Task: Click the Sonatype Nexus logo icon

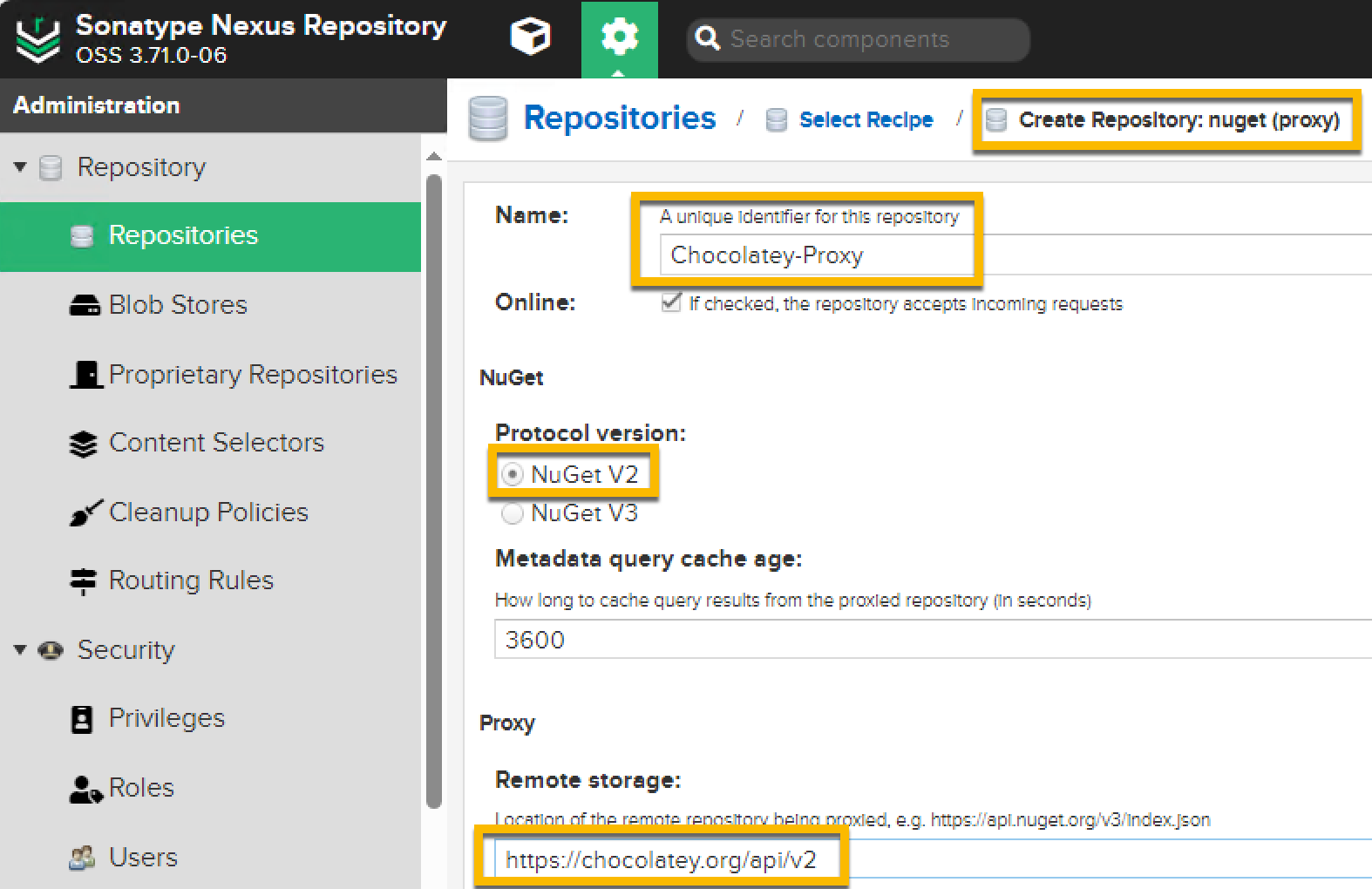Action: click(x=38, y=40)
